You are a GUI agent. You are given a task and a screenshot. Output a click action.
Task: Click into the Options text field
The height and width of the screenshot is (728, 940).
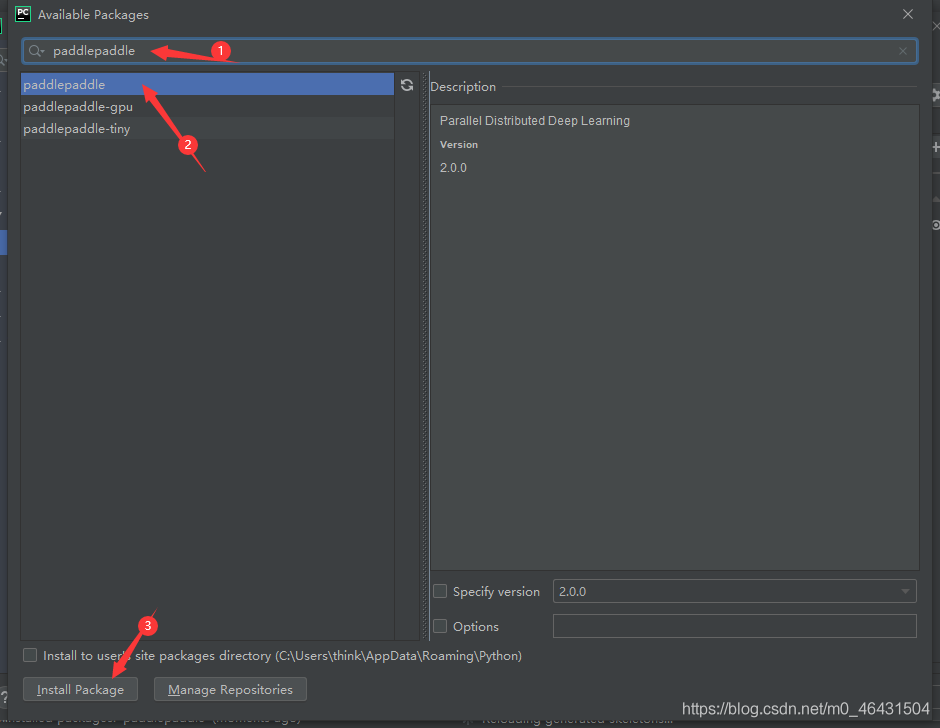pos(734,627)
